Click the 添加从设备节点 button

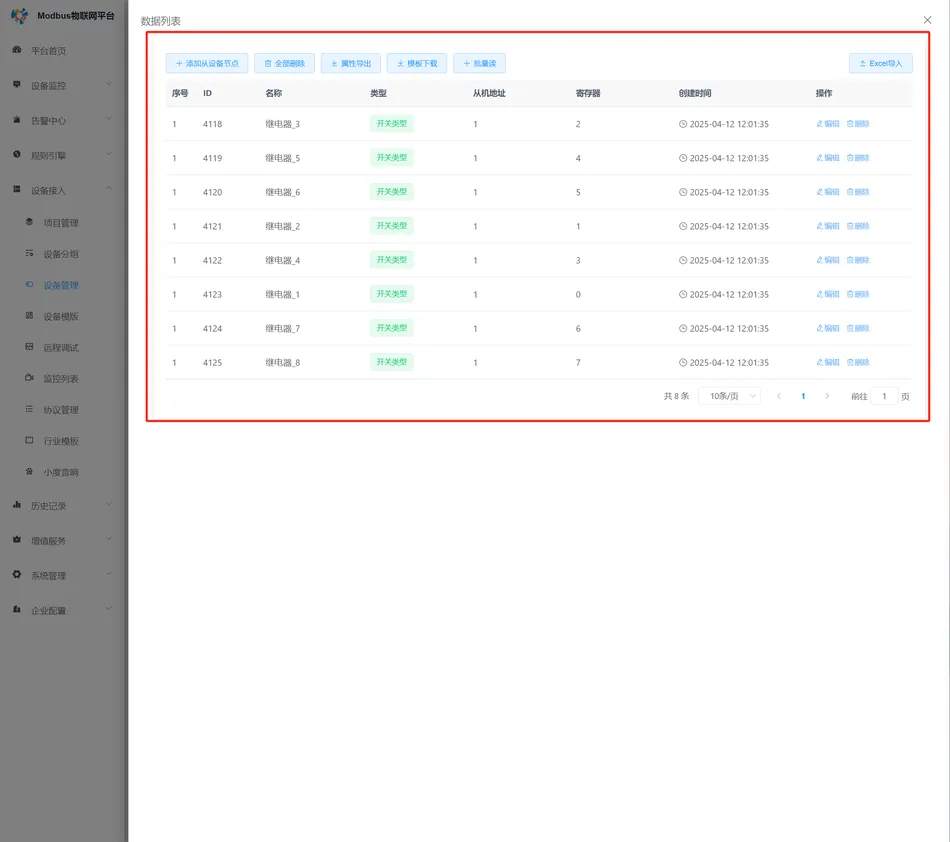tap(206, 62)
